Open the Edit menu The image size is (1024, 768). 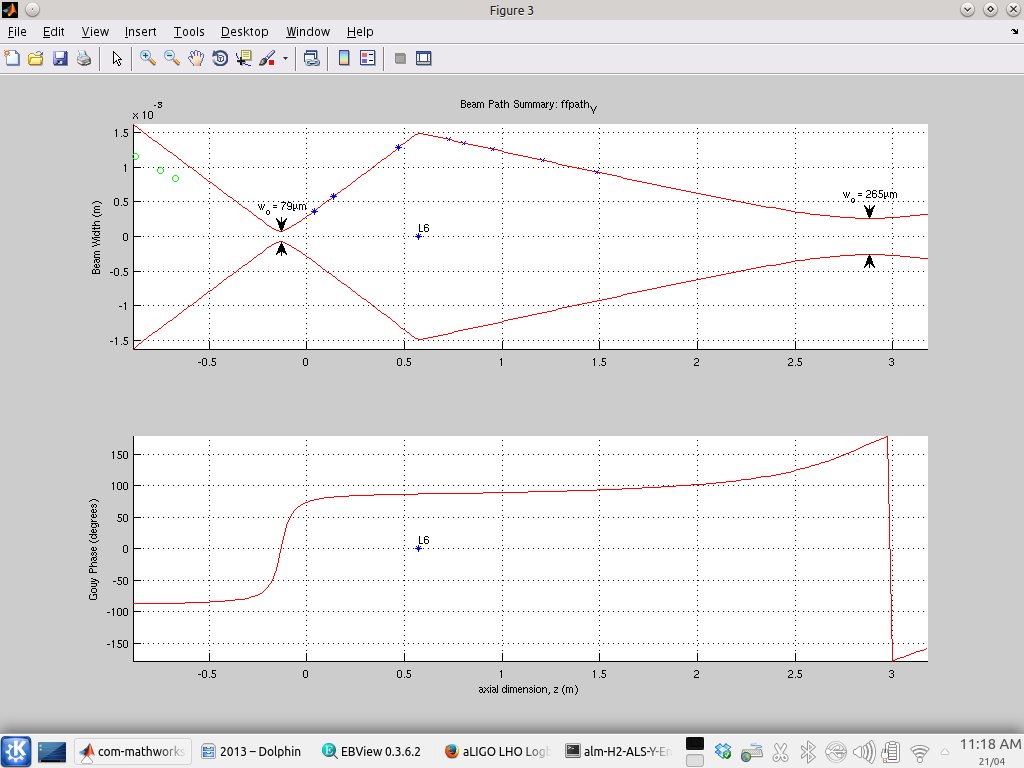(x=54, y=31)
